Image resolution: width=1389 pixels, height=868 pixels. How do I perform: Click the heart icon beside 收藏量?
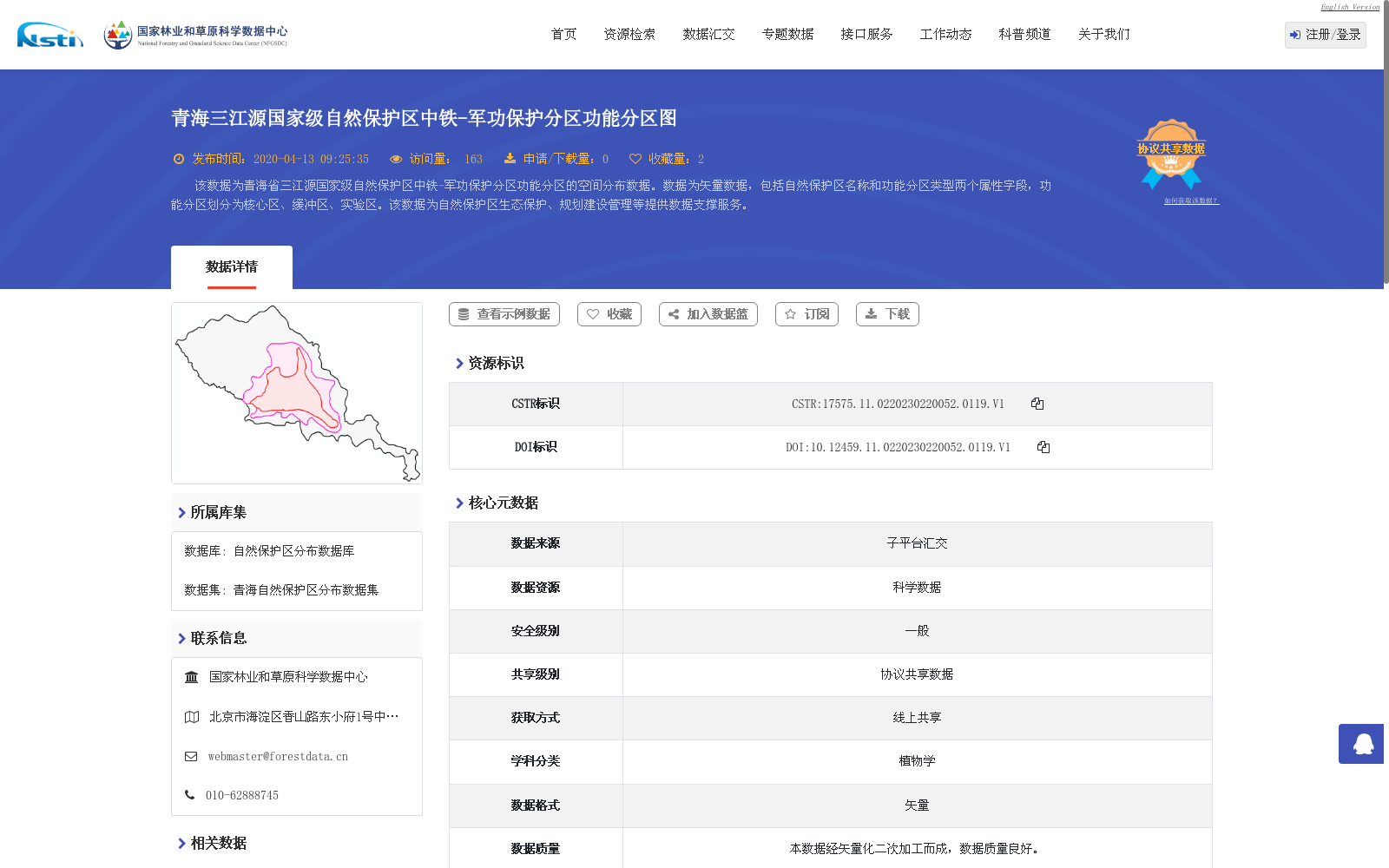coord(635,159)
